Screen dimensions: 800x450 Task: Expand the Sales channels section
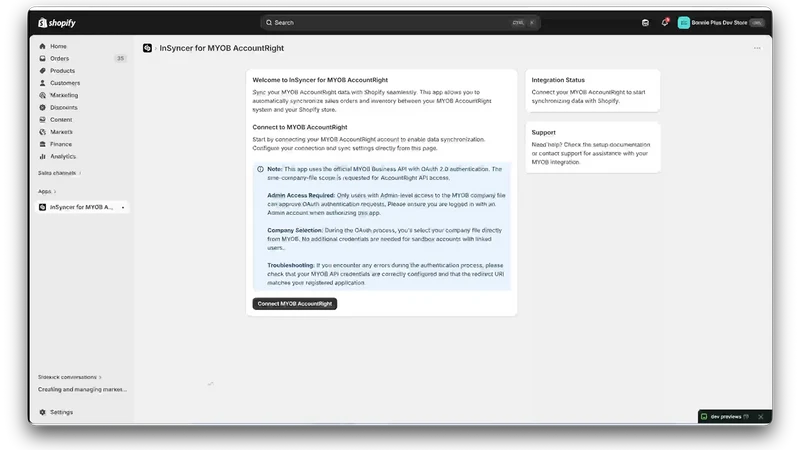coord(59,173)
